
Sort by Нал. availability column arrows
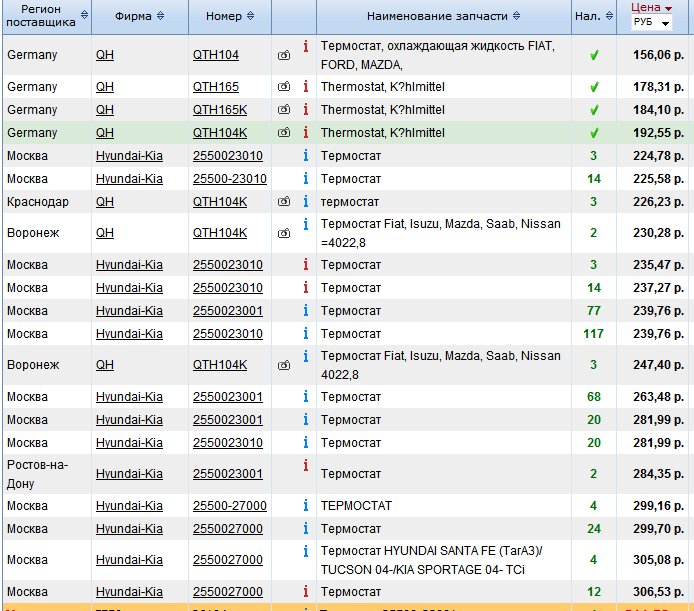[608, 16]
